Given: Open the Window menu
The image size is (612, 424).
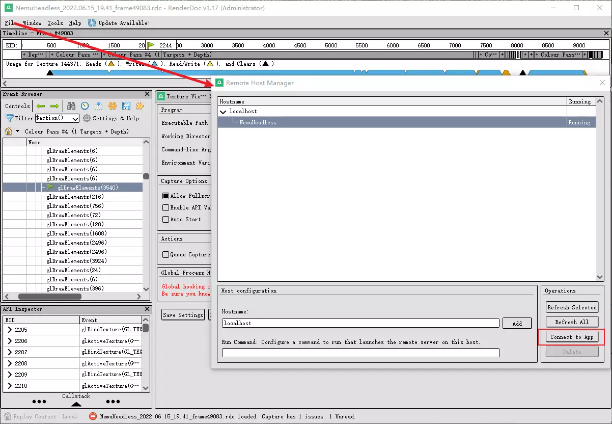Looking at the screenshot, I should [31, 23].
